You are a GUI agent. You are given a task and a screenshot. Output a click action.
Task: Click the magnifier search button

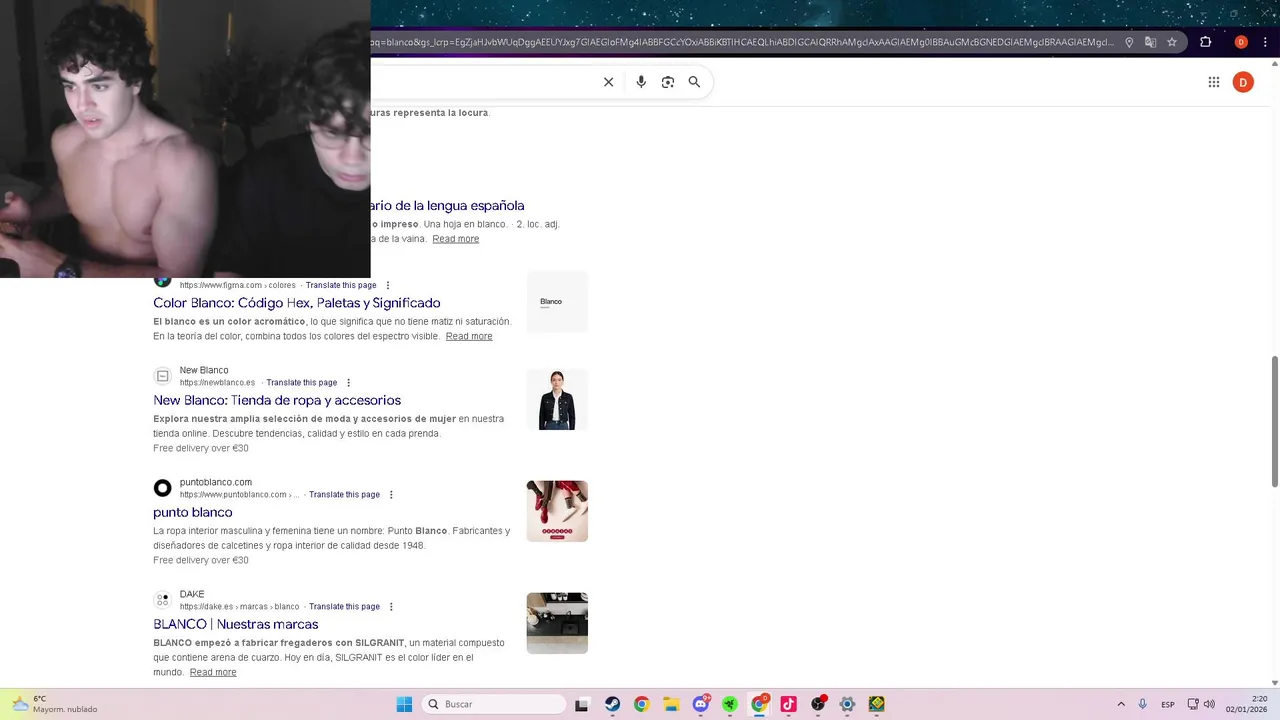tap(694, 82)
